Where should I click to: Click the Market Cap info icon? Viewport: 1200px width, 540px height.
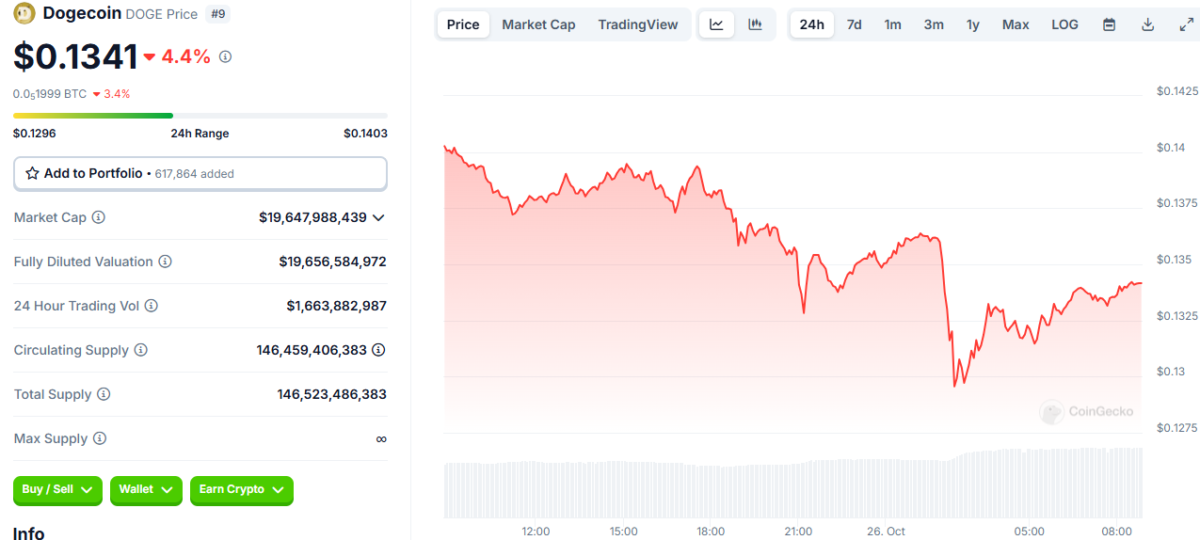(98, 217)
